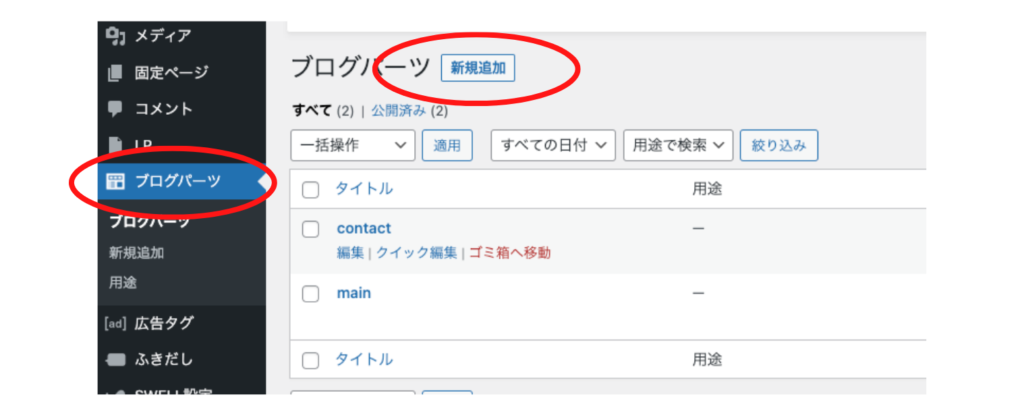
Task: Click the Media (メディア) sidebar icon
Action: [115, 37]
